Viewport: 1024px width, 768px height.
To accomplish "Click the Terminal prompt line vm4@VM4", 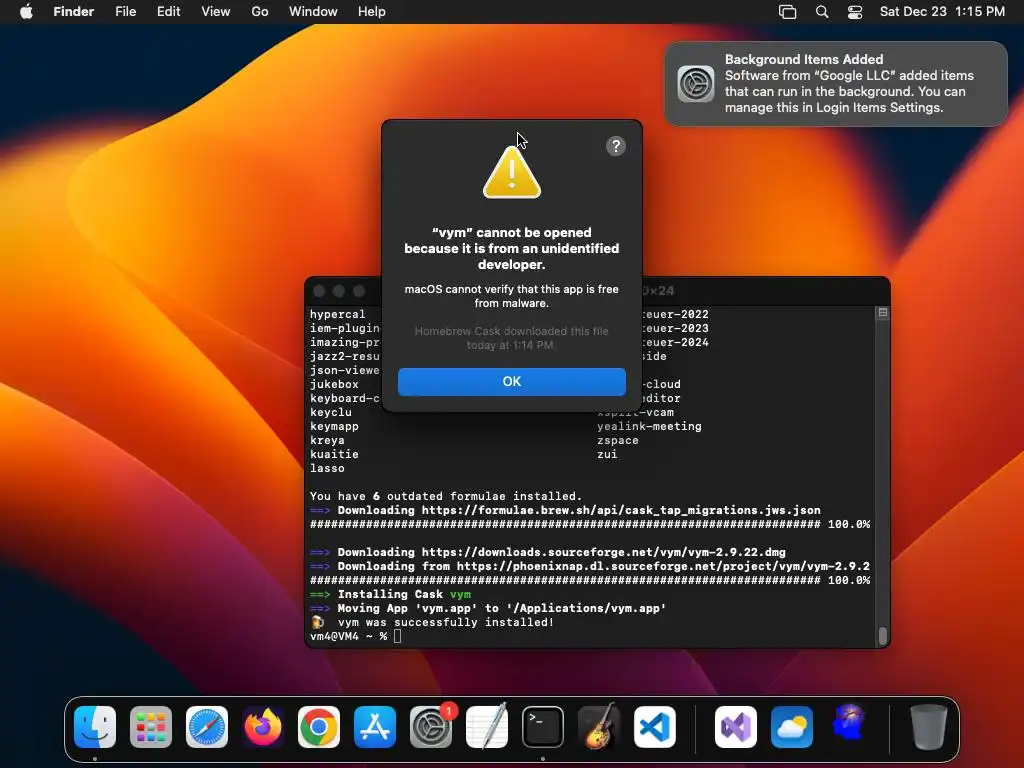I will (x=355, y=636).
